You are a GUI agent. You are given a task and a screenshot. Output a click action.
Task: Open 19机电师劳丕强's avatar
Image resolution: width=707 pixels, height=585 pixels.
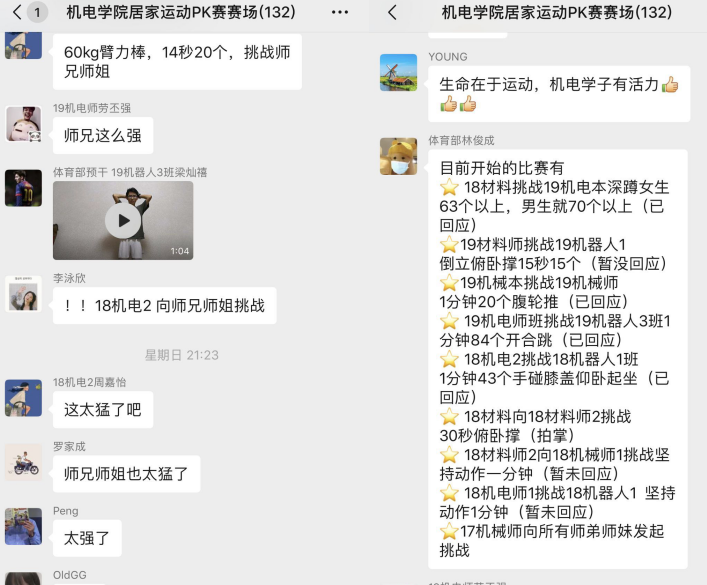(23, 124)
